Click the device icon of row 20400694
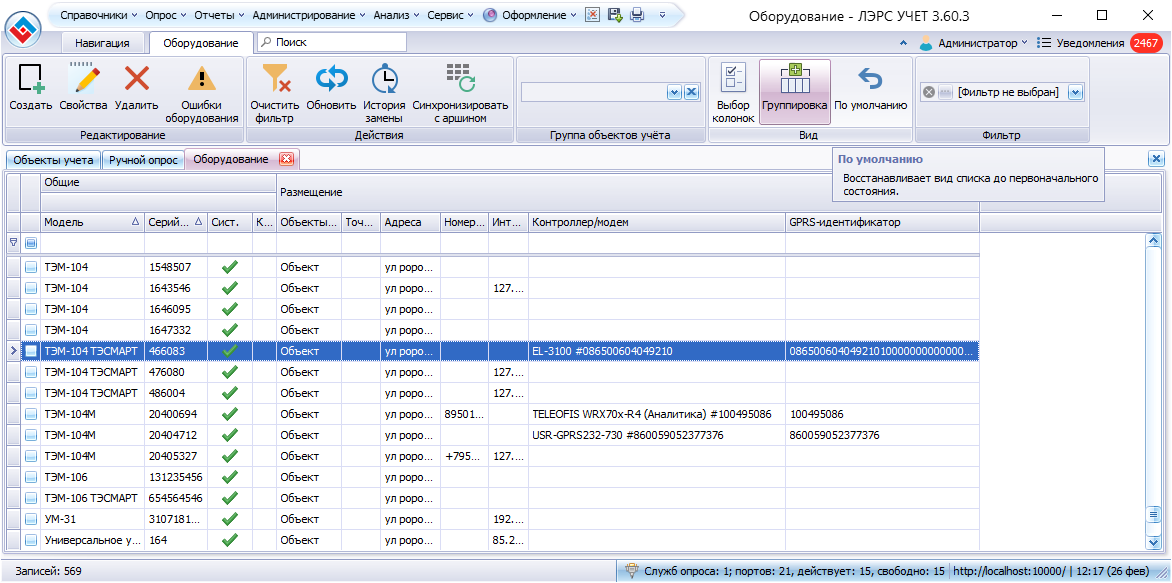The height and width of the screenshot is (583, 1172). pos(31,414)
